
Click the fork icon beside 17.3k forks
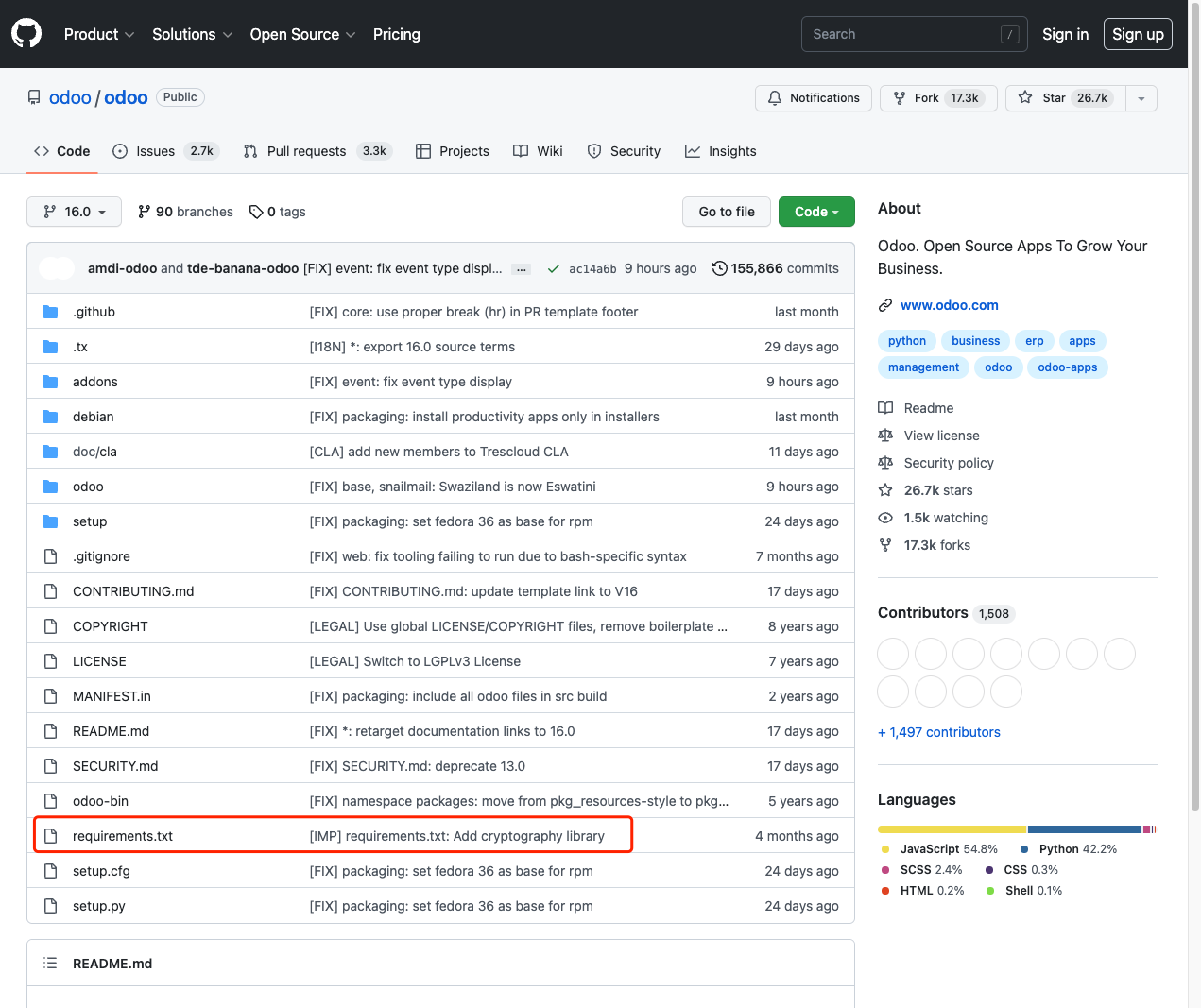click(x=885, y=545)
